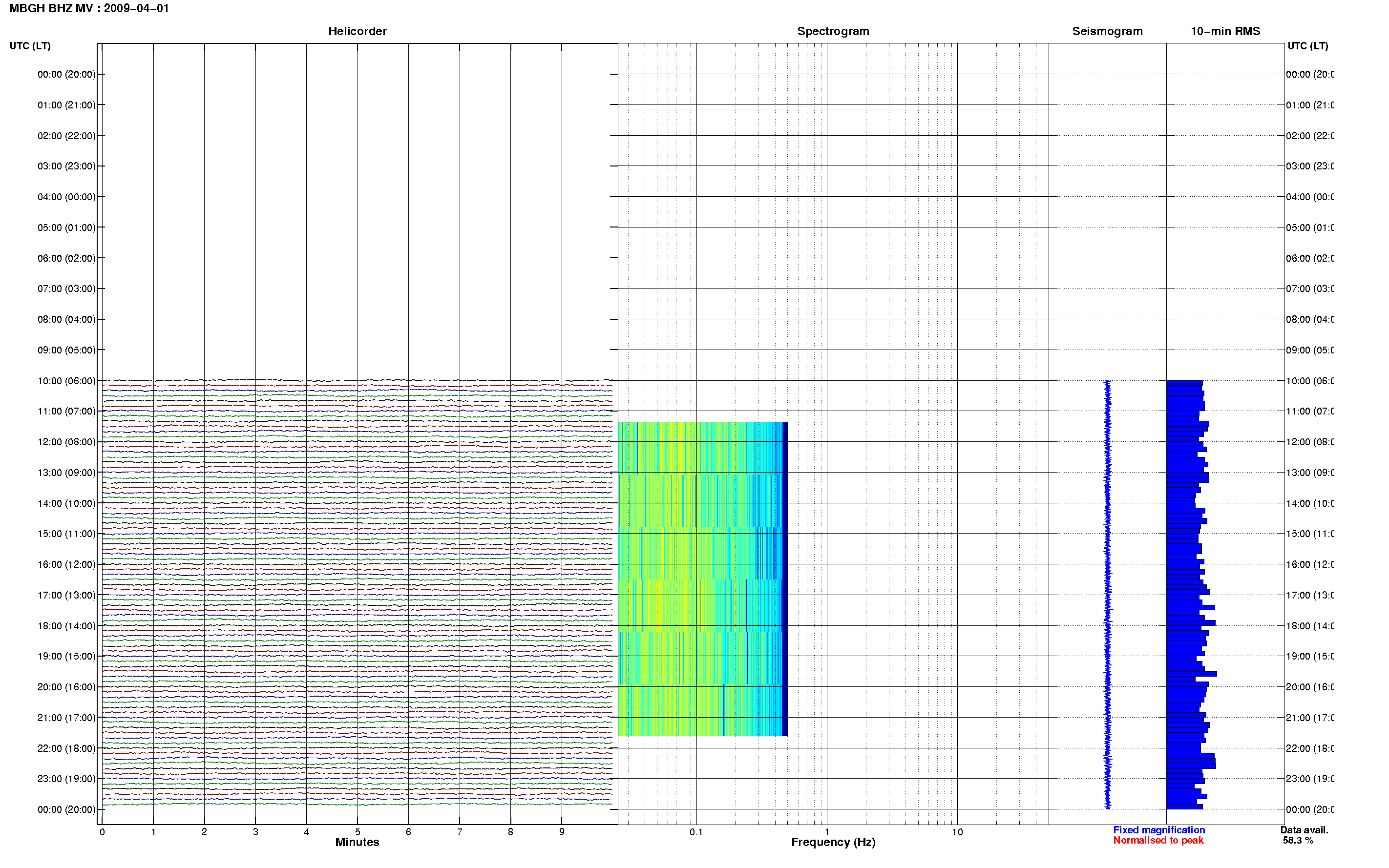Screen dimensions: 1389x868
Task: Click the '10-min RMS' panel heading
Action: point(1225,32)
